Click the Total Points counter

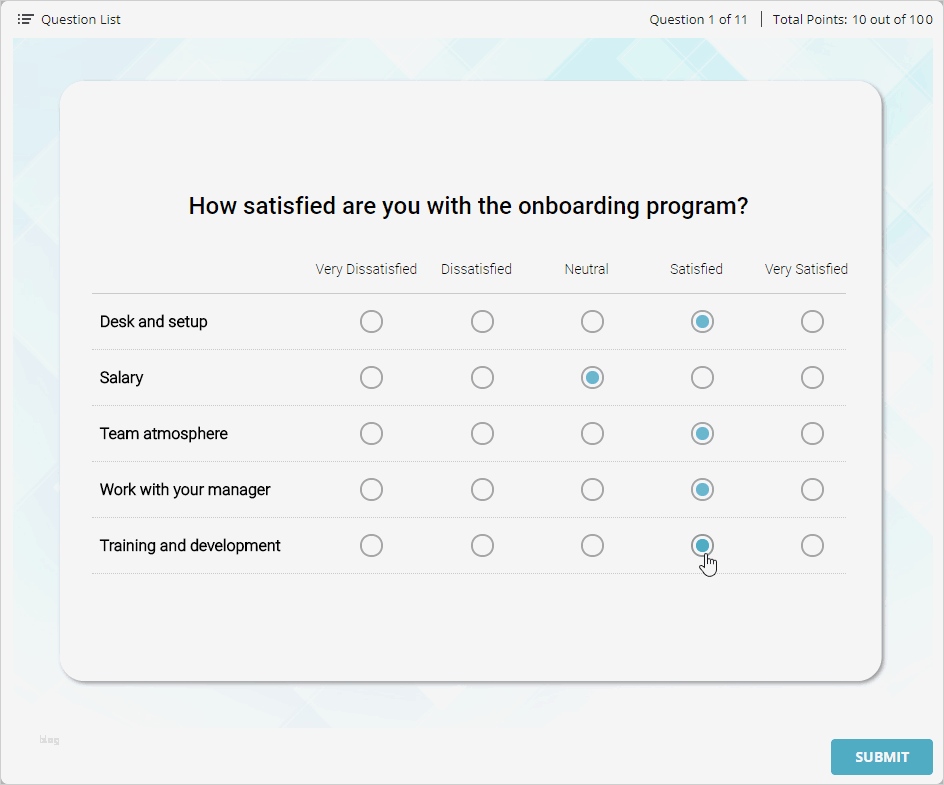852,19
